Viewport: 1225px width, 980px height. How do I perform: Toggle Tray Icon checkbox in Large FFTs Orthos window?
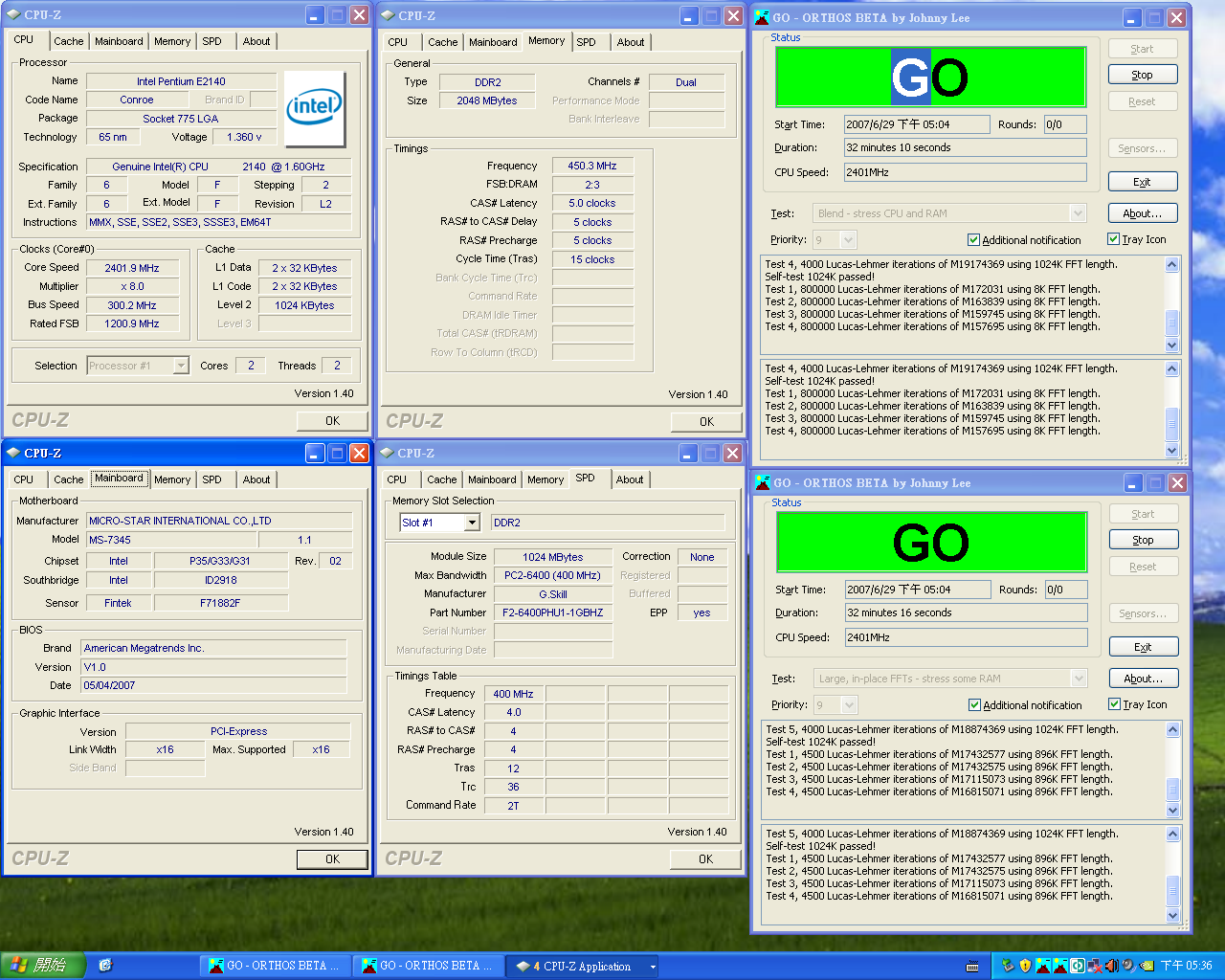pyautogui.click(x=1114, y=704)
